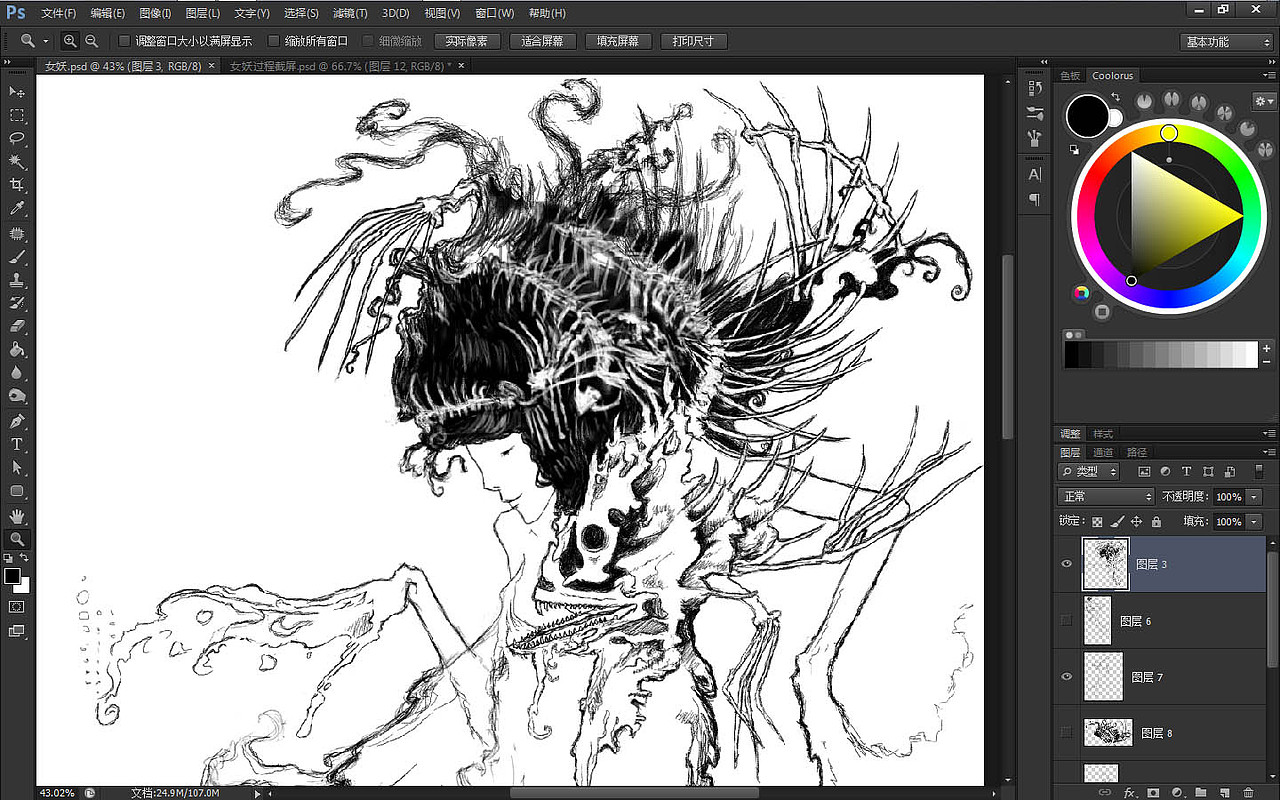
Task: Click the 打印尺寸 button
Action: [693, 41]
